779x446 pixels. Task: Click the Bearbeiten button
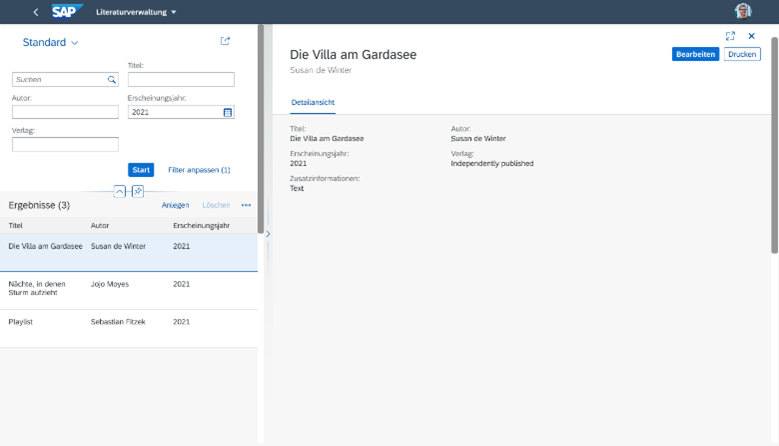click(x=695, y=54)
